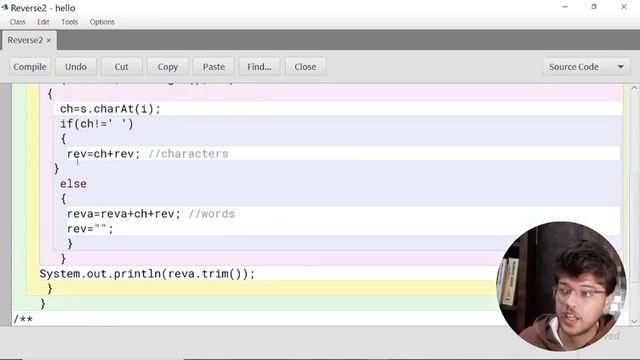640x360 pixels.
Task: Open the Options menu
Action: click(102, 22)
